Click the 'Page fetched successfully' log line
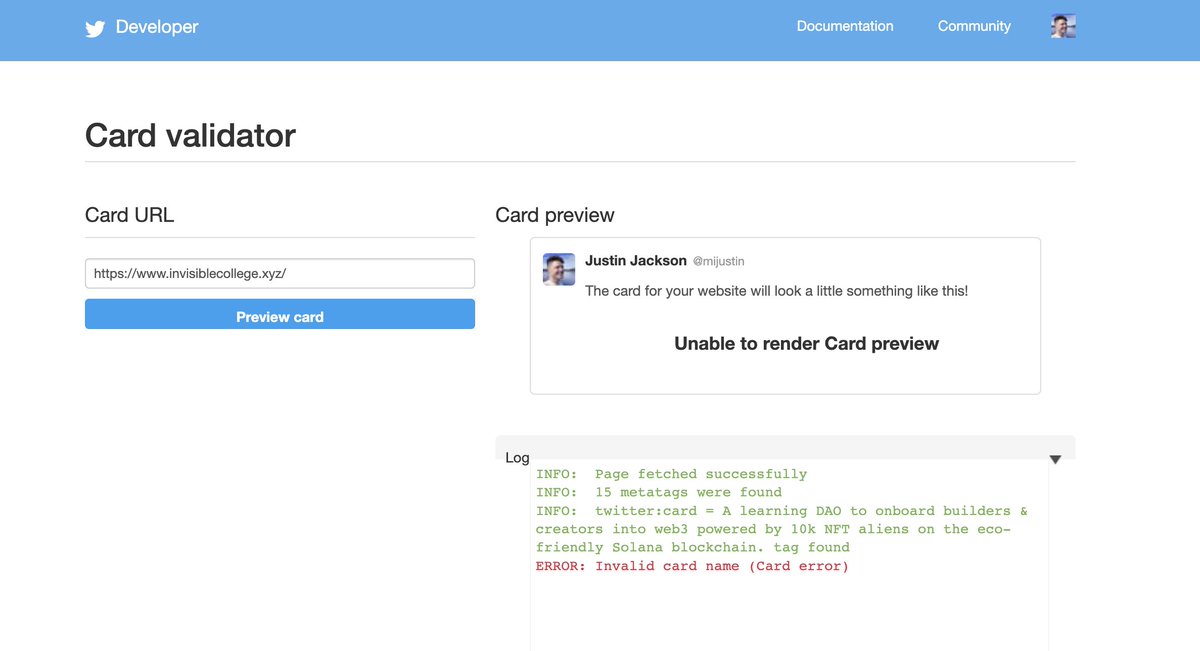The width and height of the screenshot is (1200, 651). coord(671,474)
